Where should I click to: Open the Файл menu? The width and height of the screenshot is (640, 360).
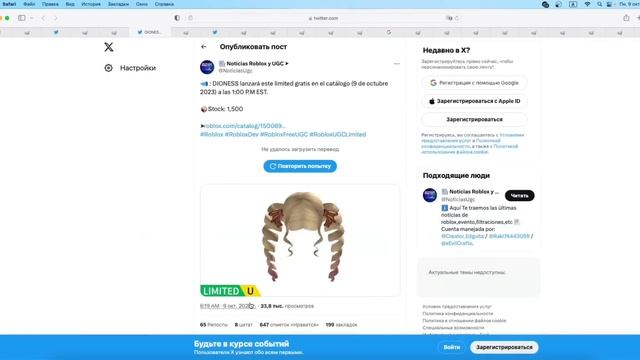29,4
